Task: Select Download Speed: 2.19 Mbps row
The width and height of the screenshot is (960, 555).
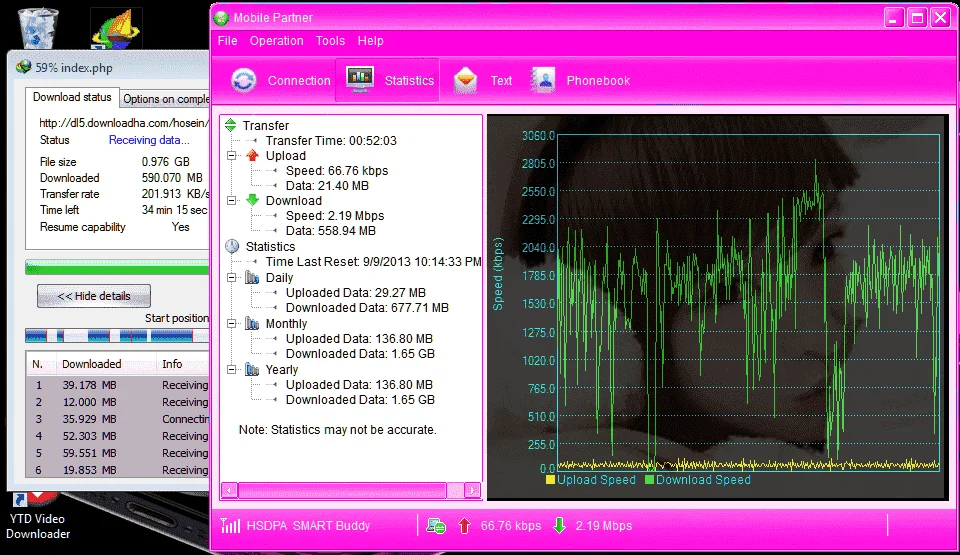Action: point(335,216)
